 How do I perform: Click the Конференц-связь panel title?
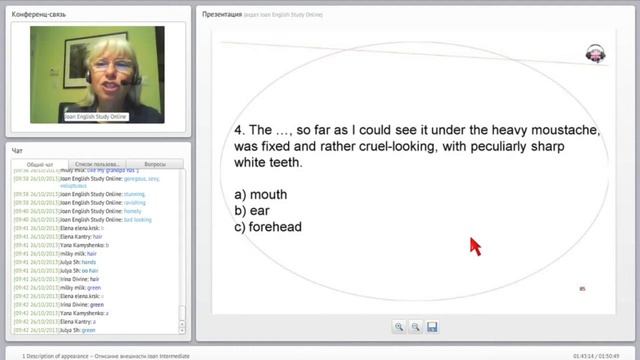tap(38, 14)
